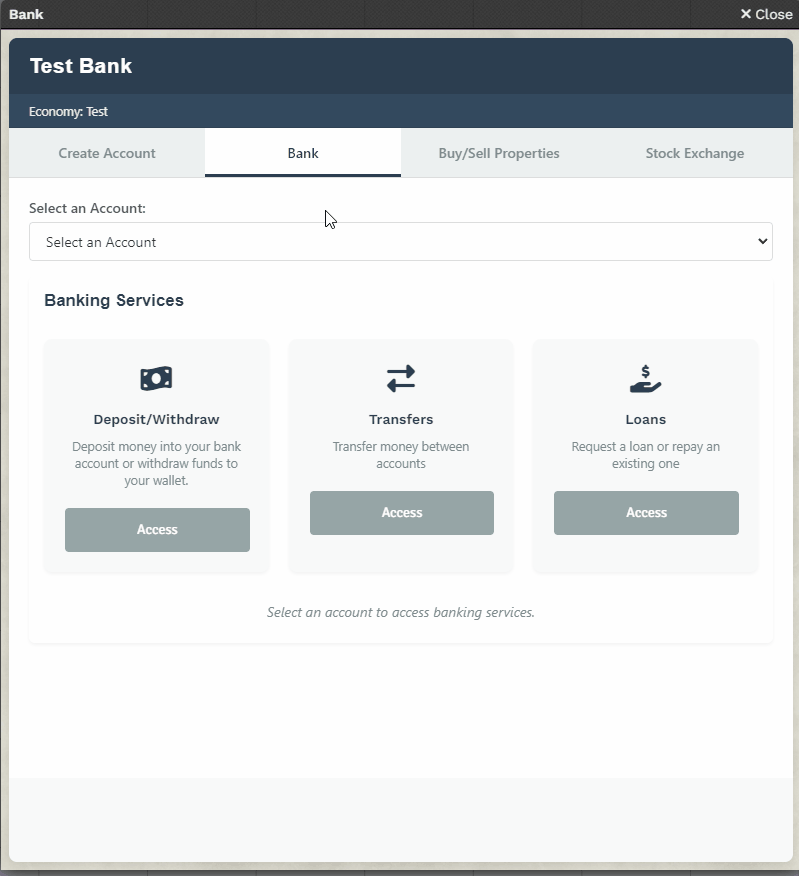Click the Transfers exchange arrows icon
Screen dimensions: 799x876
pos(401,379)
